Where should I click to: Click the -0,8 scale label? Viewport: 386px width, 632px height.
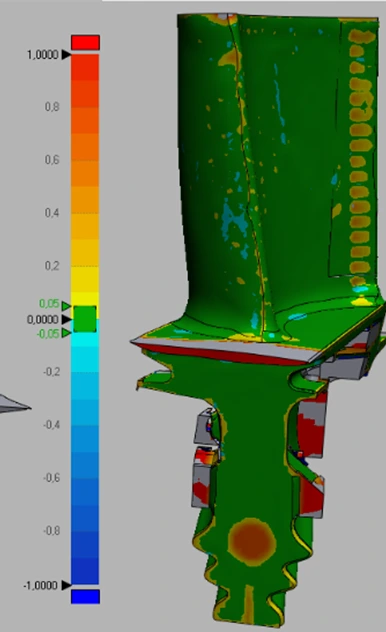tap(51, 531)
